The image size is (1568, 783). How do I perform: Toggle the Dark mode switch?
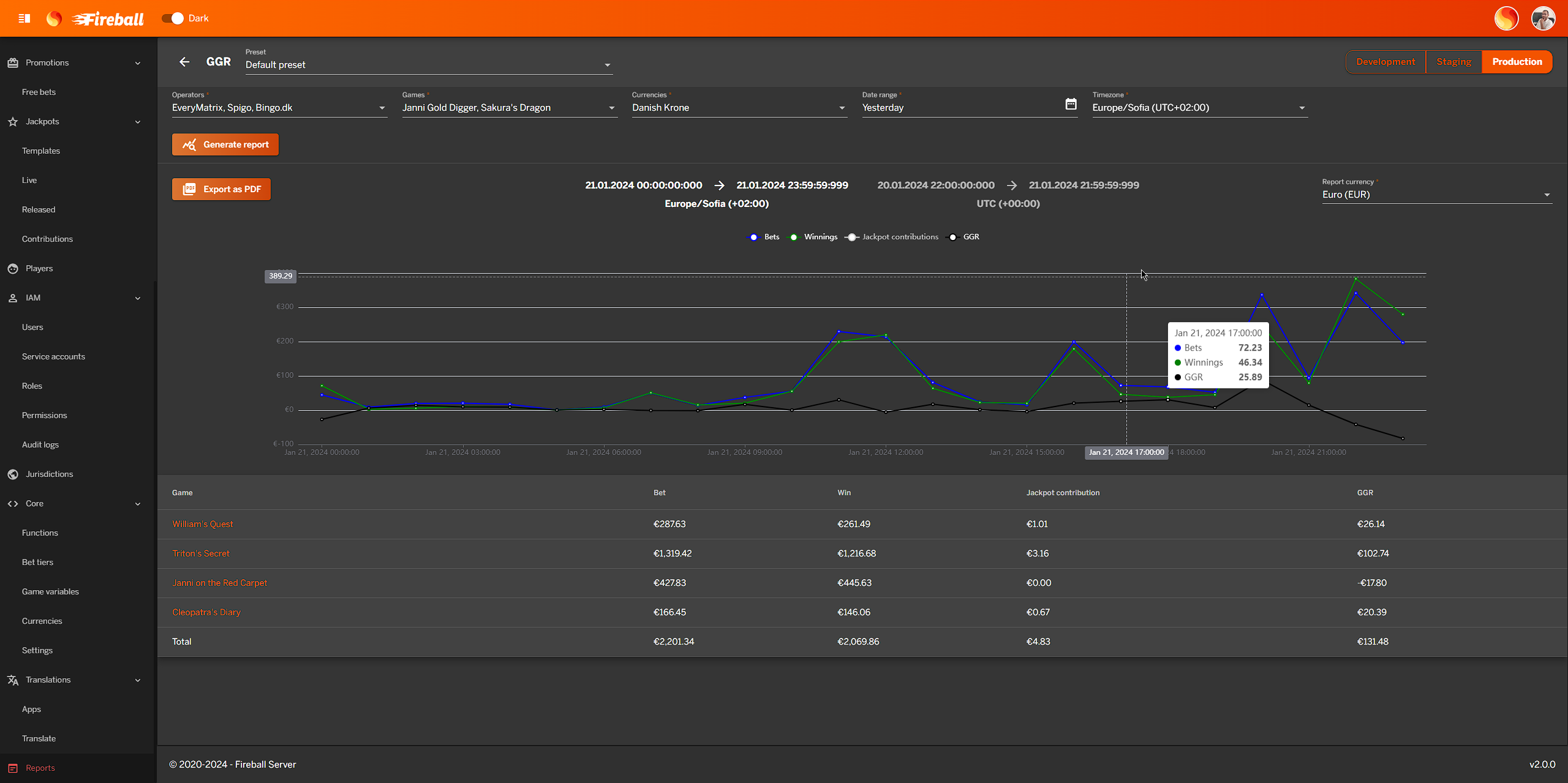pos(173,18)
